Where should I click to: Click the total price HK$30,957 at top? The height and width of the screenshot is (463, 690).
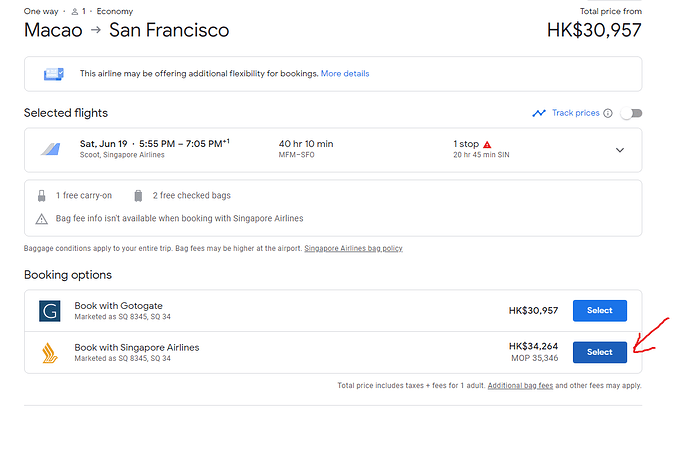594,30
